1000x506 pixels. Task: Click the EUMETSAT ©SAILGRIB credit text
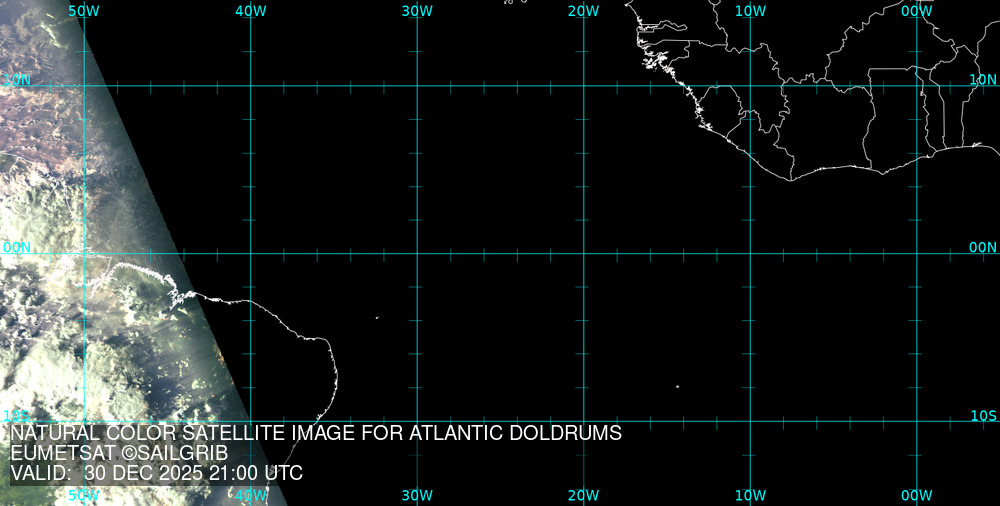click(119, 453)
